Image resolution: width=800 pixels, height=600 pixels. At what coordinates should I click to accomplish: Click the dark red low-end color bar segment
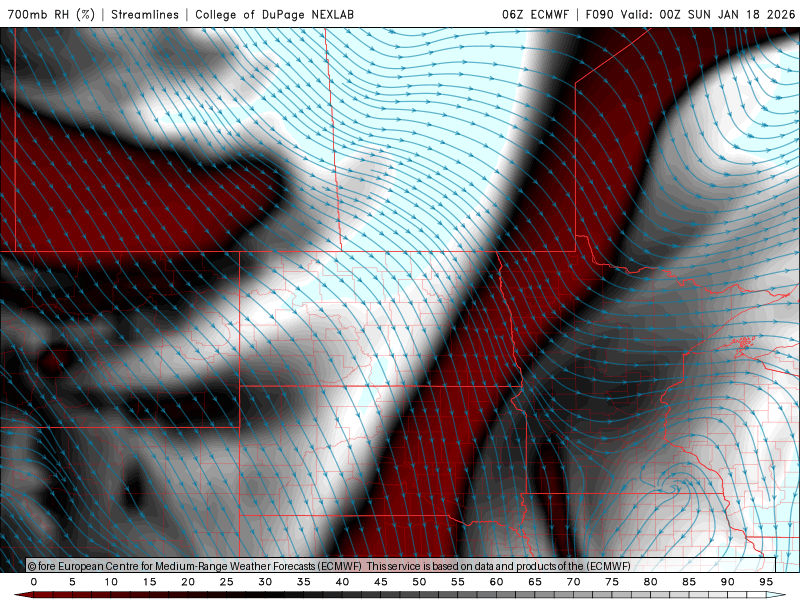[43, 595]
